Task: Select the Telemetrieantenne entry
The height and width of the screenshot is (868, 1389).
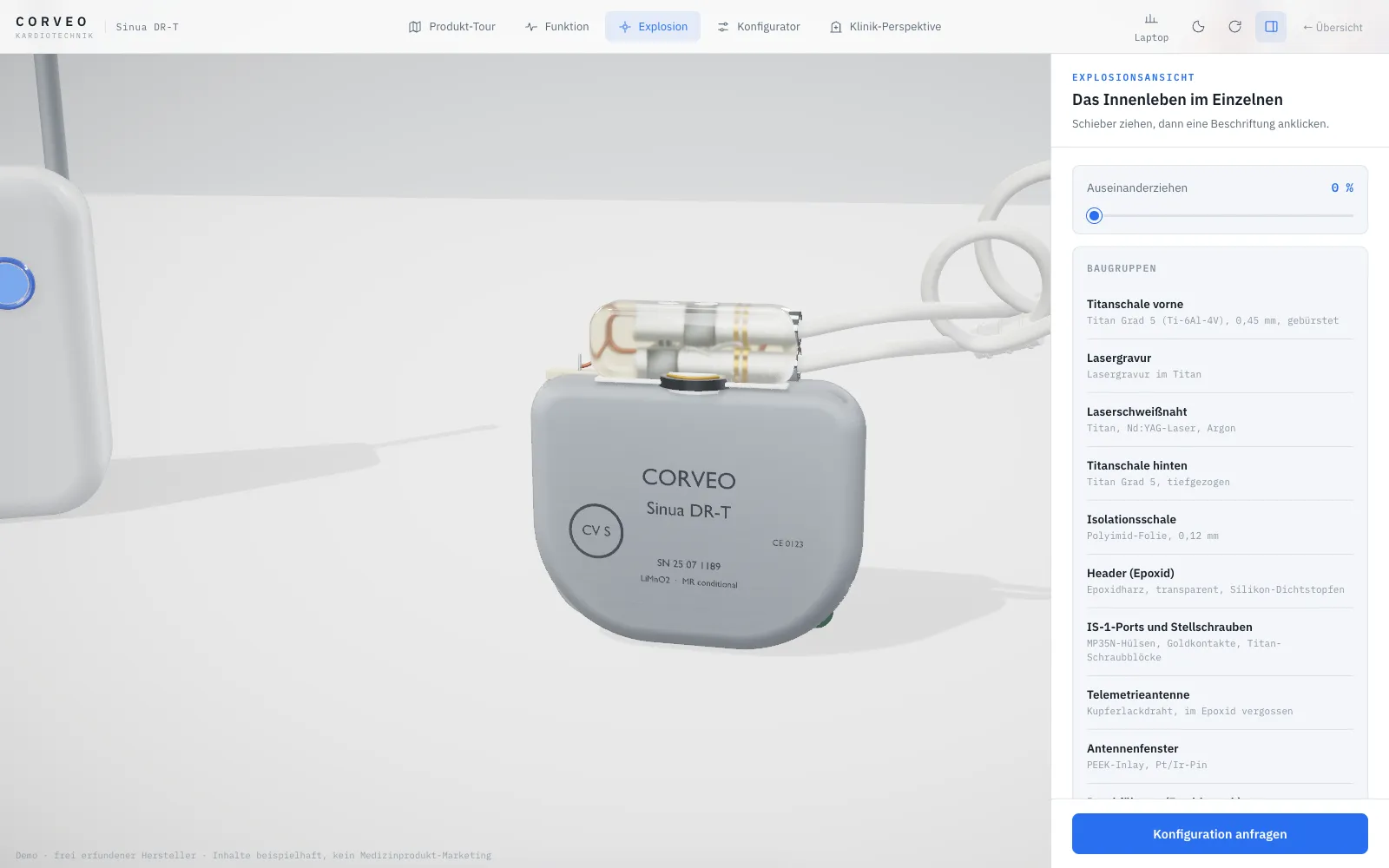Action: (x=1220, y=703)
